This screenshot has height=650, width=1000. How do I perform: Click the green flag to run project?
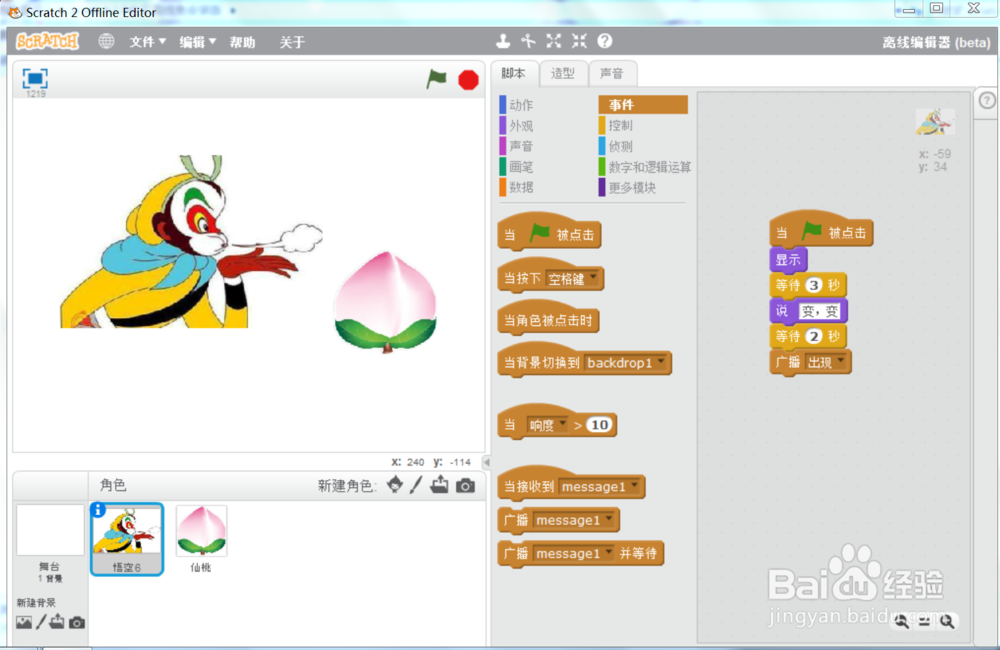[x=437, y=80]
